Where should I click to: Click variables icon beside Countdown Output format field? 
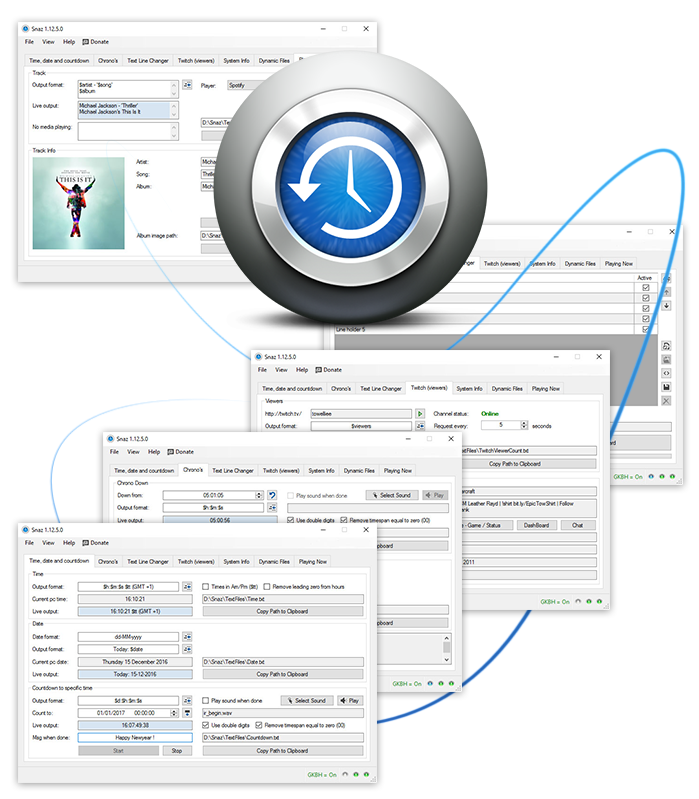click(187, 701)
